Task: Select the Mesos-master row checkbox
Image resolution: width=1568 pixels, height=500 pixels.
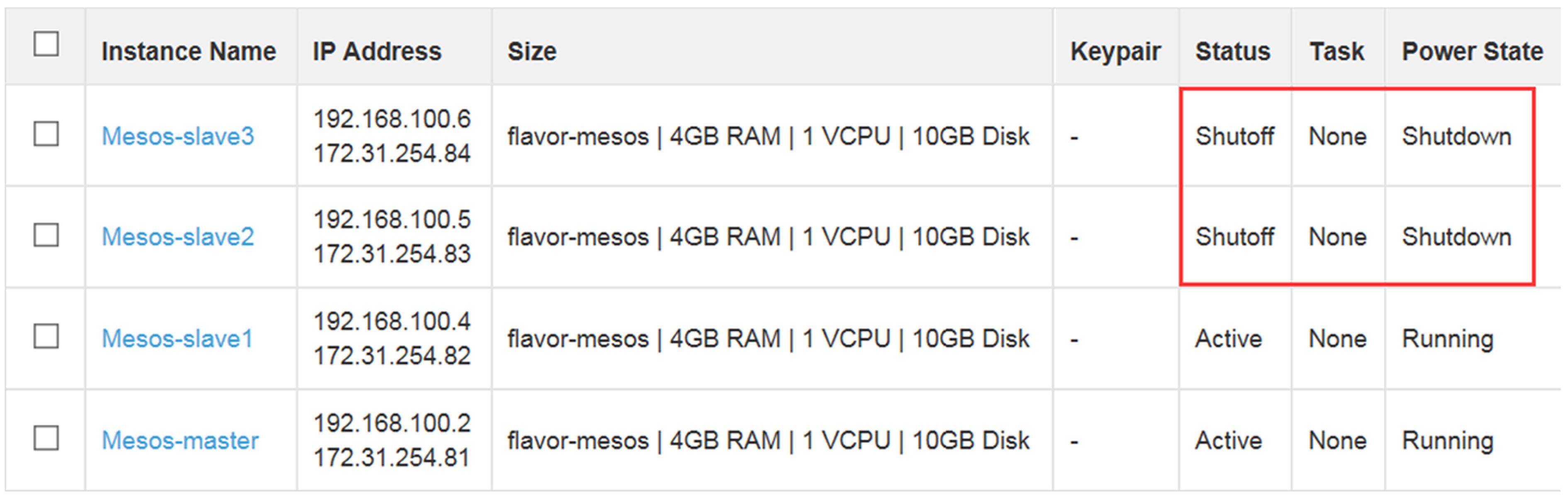Action: pyautogui.click(x=46, y=439)
